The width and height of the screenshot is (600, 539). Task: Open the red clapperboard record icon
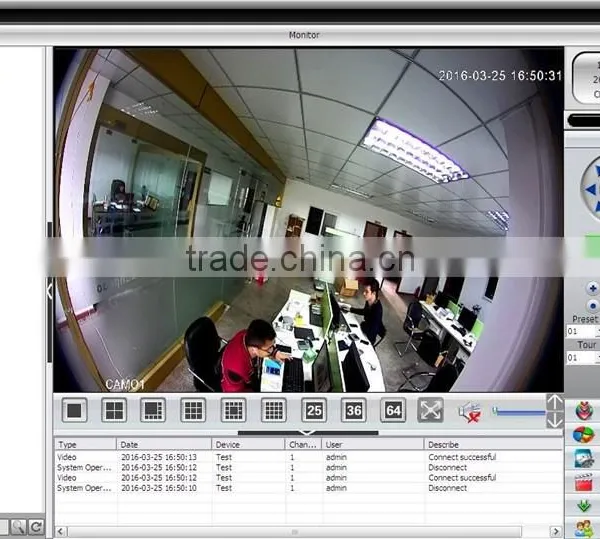click(584, 482)
